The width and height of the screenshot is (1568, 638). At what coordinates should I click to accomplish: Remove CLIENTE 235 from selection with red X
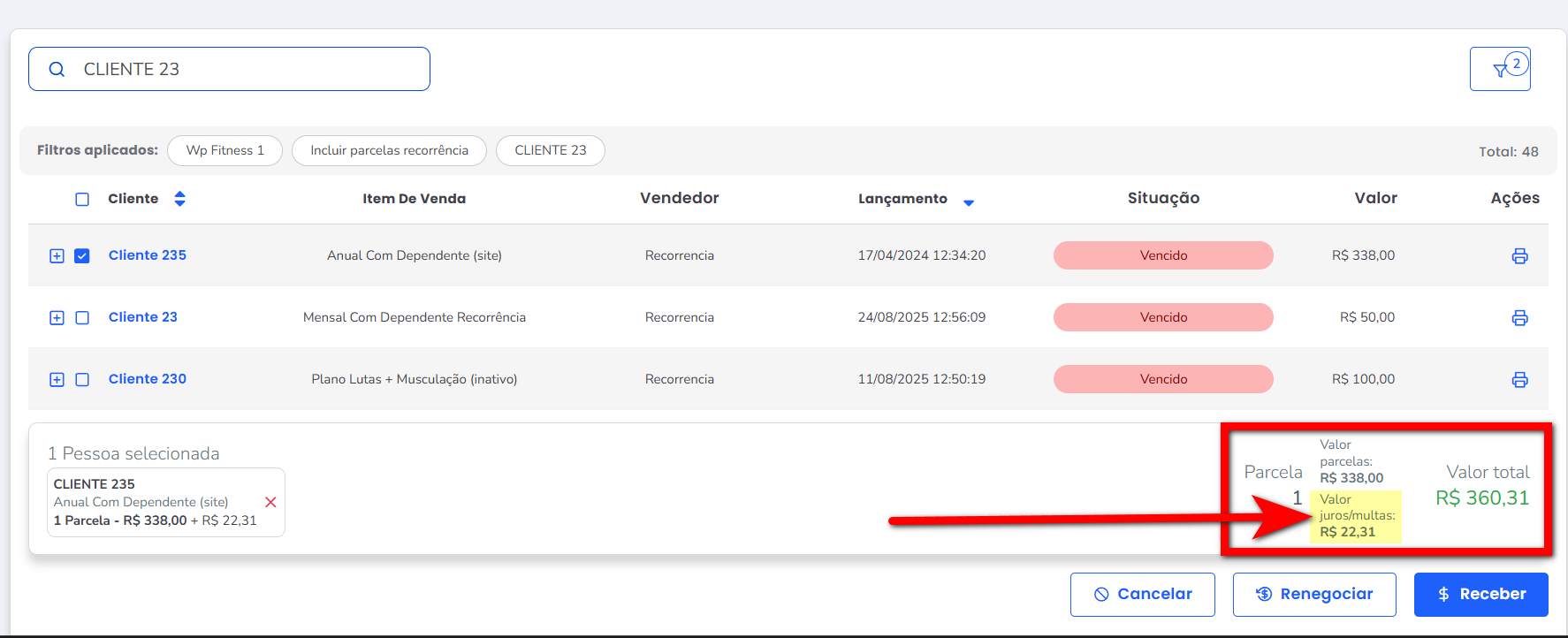pos(270,502)
